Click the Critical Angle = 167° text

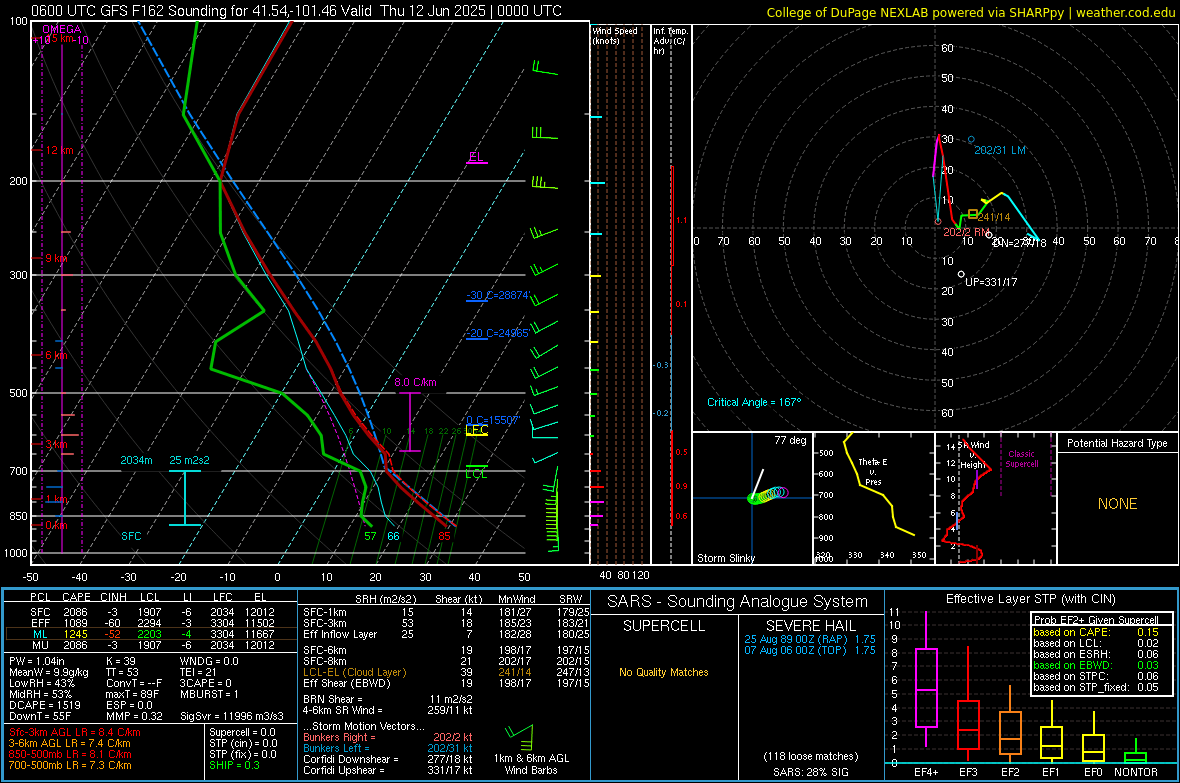pos(754,402)
